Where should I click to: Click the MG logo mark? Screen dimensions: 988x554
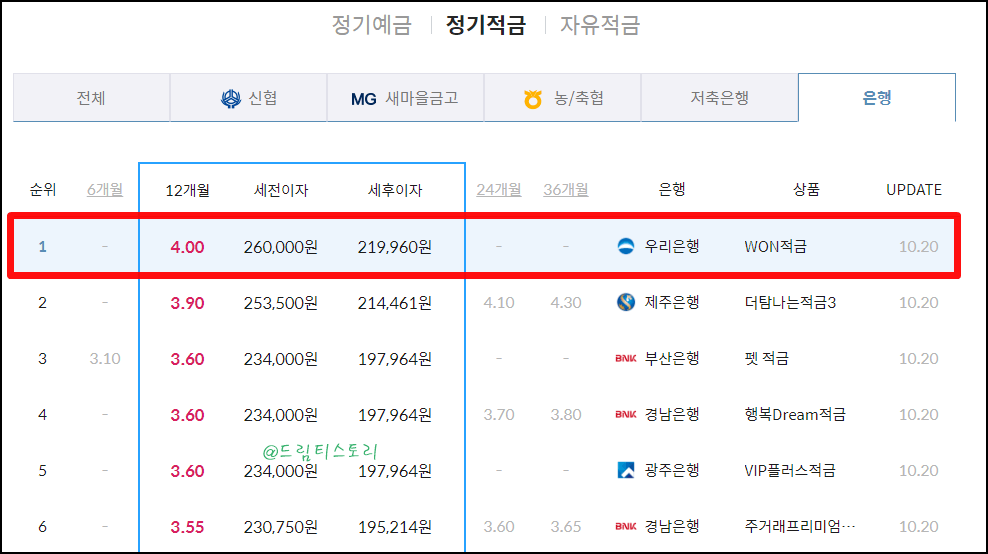(364, 99)
